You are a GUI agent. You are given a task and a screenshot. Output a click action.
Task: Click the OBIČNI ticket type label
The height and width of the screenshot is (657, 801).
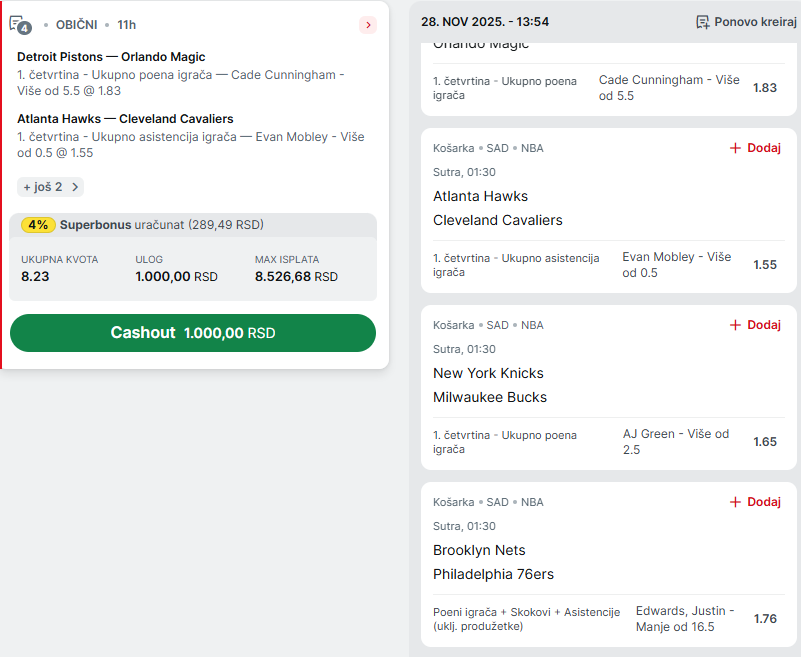tap(76, 24)
